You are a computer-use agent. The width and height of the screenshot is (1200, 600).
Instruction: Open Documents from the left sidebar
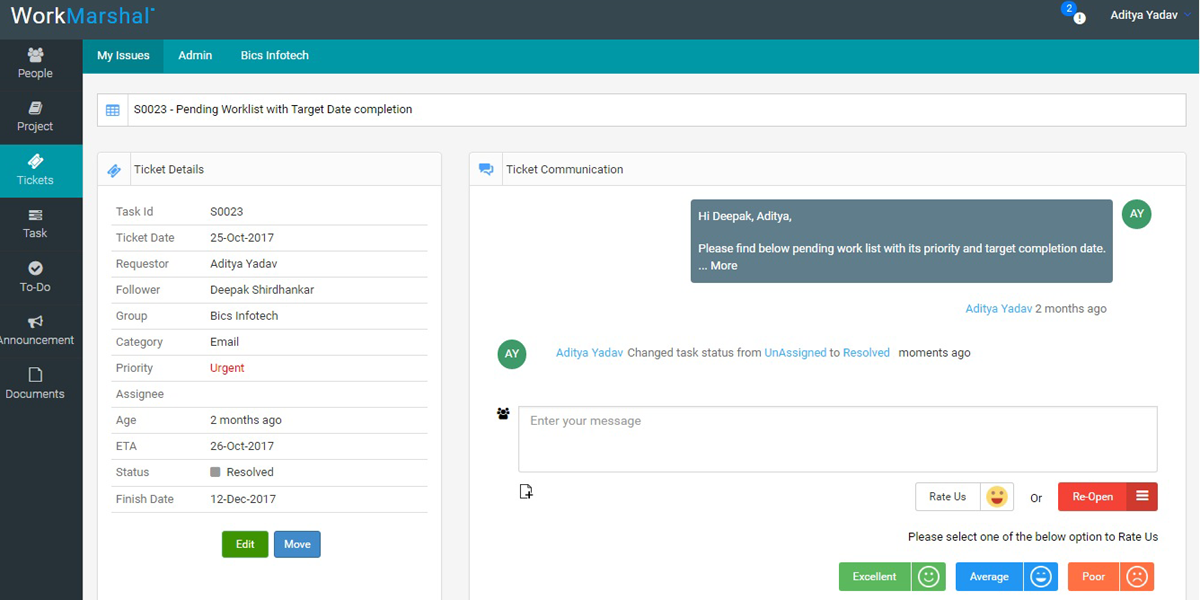(x=34, y=385)
